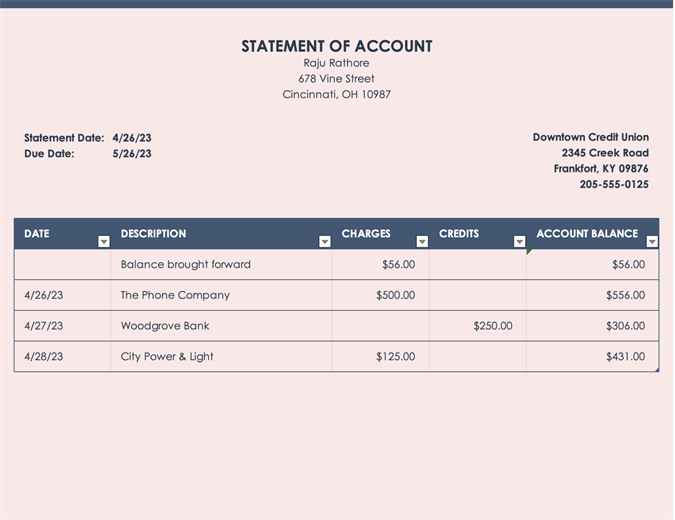675x520 pixels.
Task: Open the DATE column filter dropdown
Action: click(x=104, y=242)
